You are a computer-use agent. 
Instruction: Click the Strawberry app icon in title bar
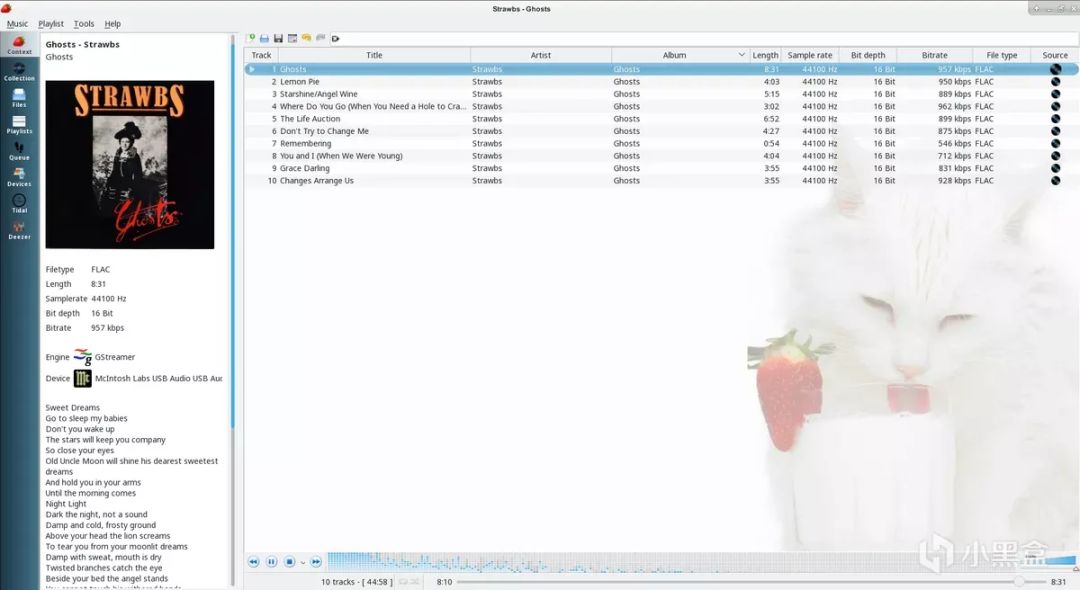click(6, 8)
